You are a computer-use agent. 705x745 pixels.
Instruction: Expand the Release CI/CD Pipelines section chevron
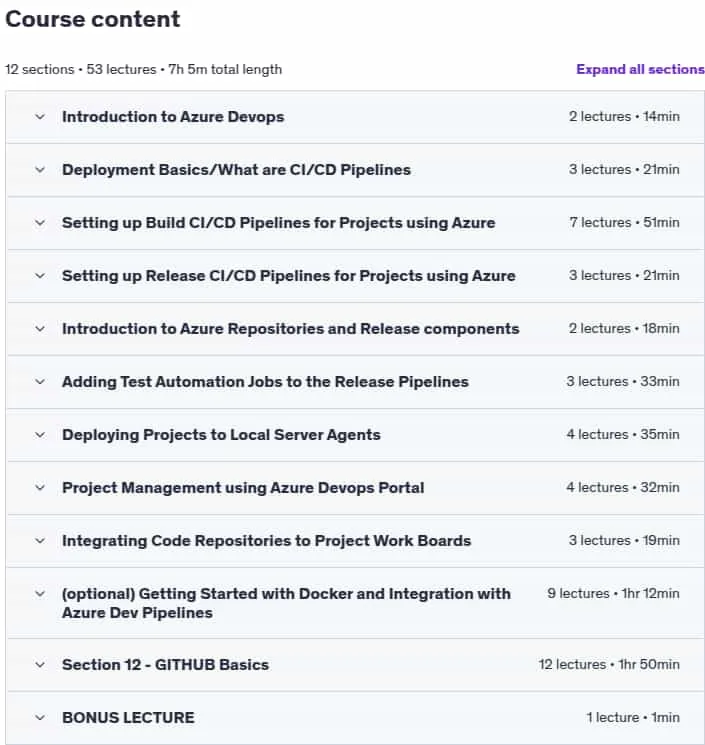click(40, 276)
